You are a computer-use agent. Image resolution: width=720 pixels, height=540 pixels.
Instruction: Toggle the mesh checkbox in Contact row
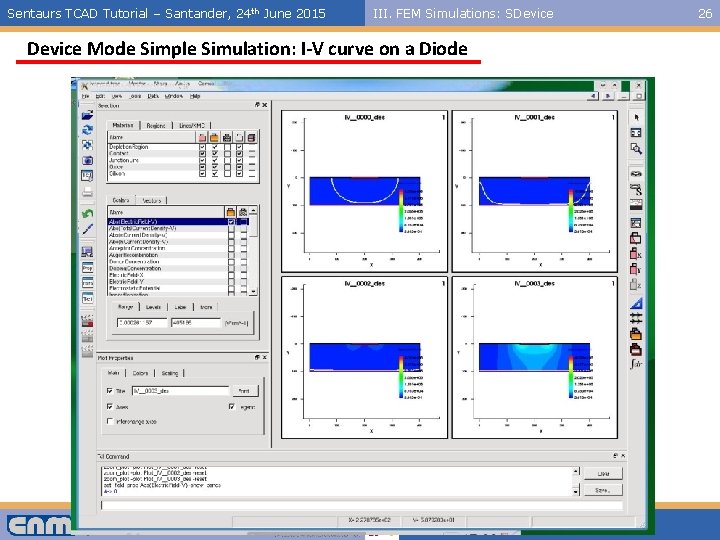point(227,153)
